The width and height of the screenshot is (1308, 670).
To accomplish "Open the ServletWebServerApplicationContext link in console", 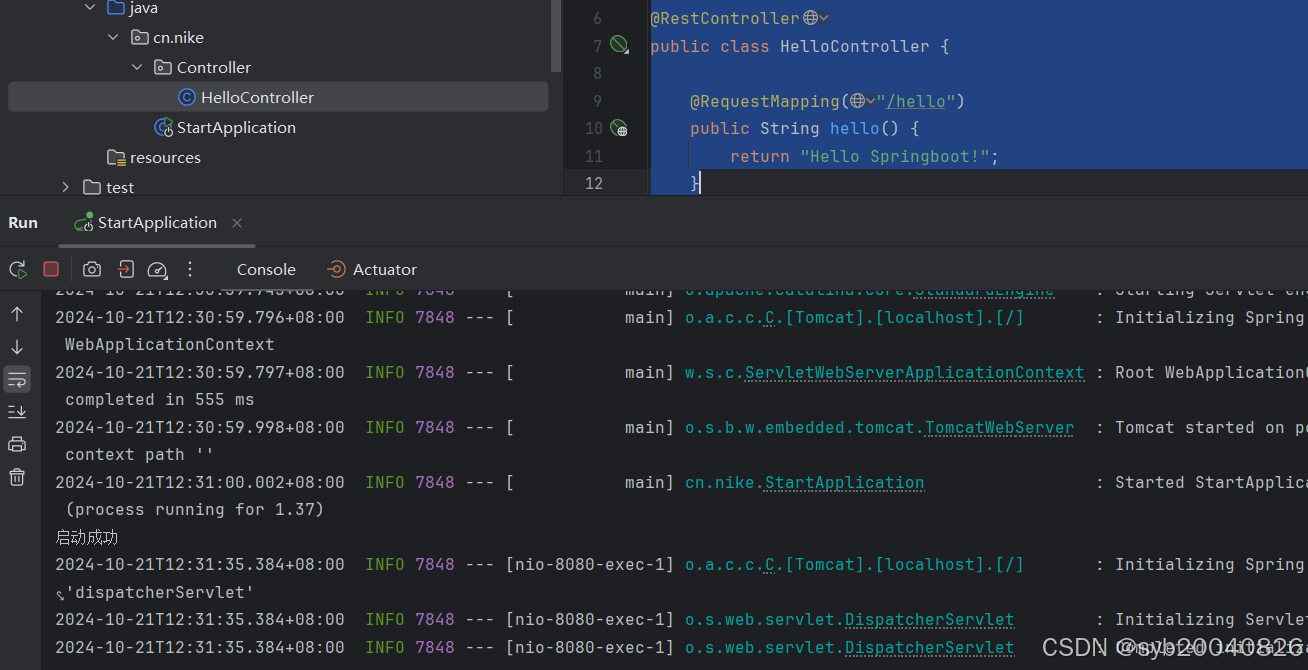I will (914, 372).
